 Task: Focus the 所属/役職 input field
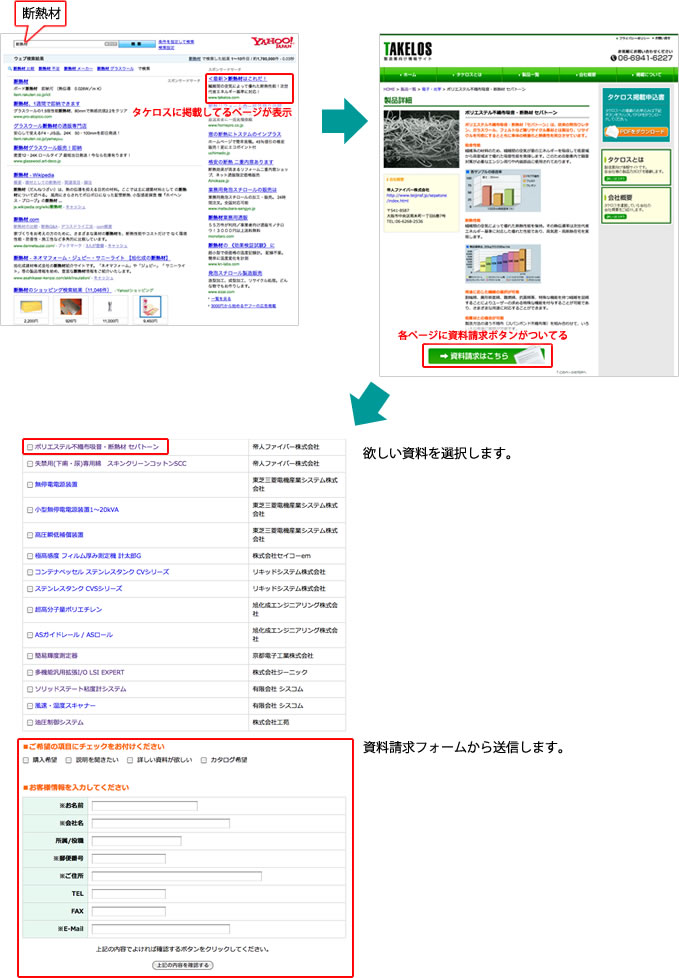click(137, 841)
